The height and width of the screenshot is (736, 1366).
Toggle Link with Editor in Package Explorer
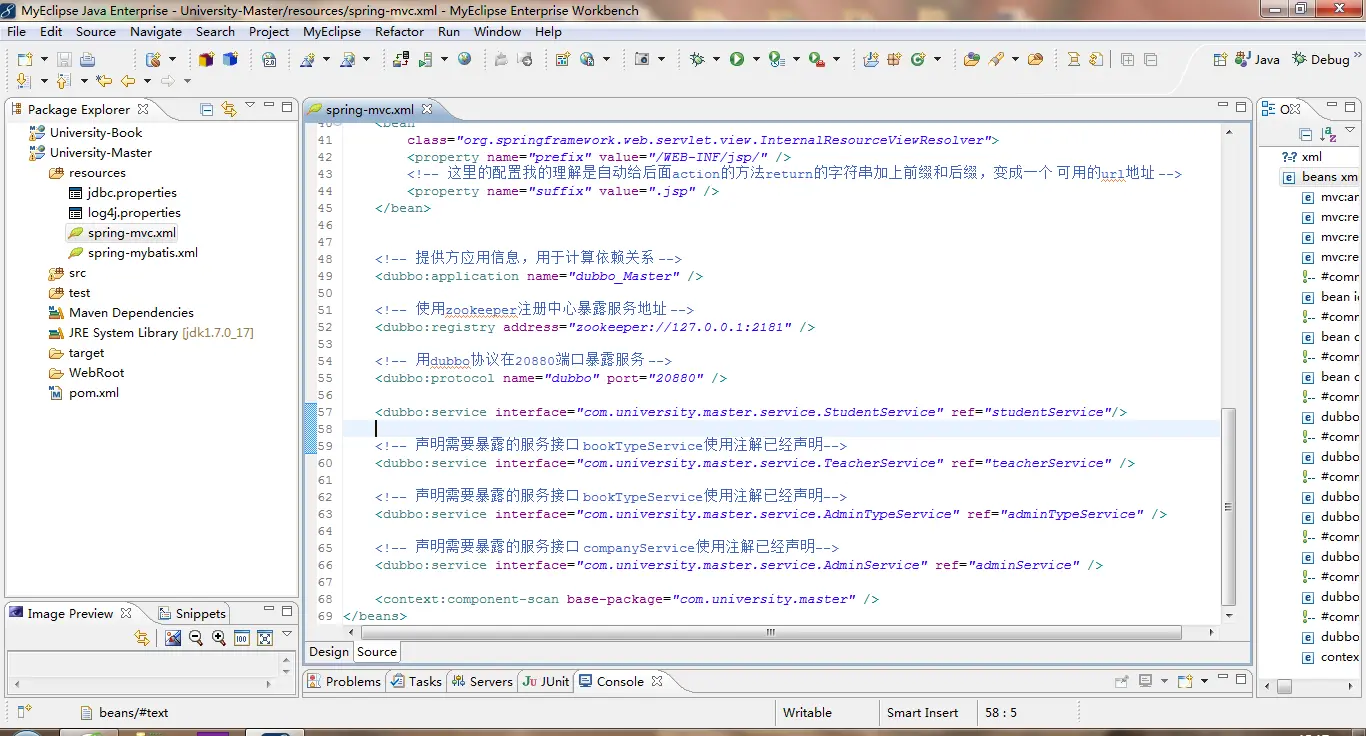pyautogui.click(x=229, y=109)
